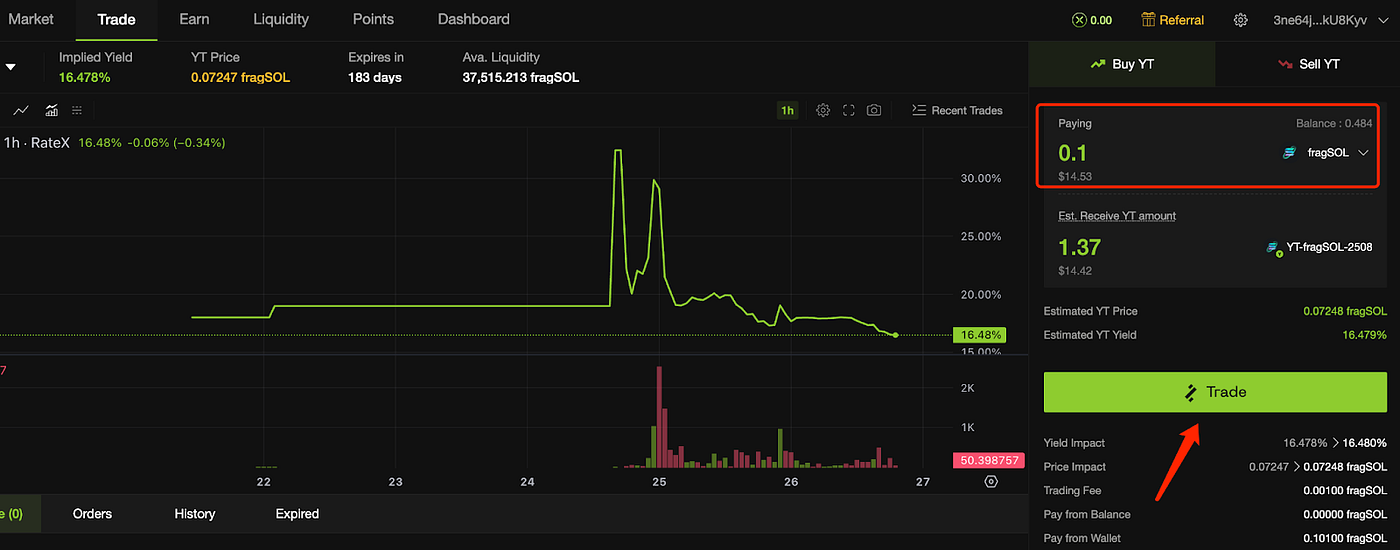Click the Implied Yield value 16.478%

(84, 77)
